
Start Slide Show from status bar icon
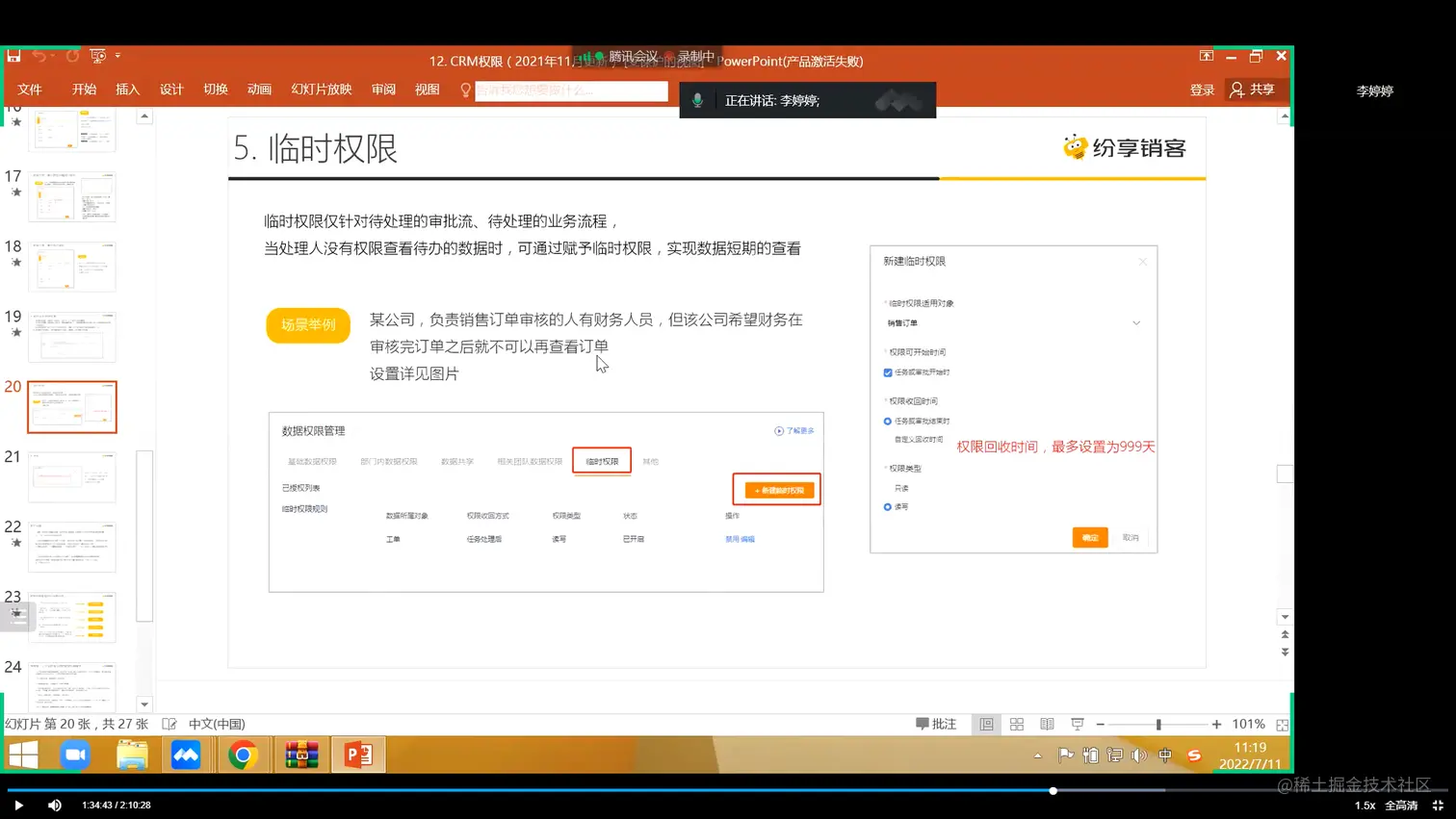click(1078, 724)
